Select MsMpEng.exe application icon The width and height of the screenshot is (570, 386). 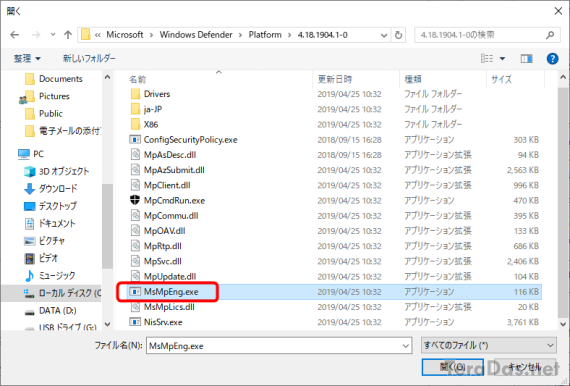pos(135,292)
